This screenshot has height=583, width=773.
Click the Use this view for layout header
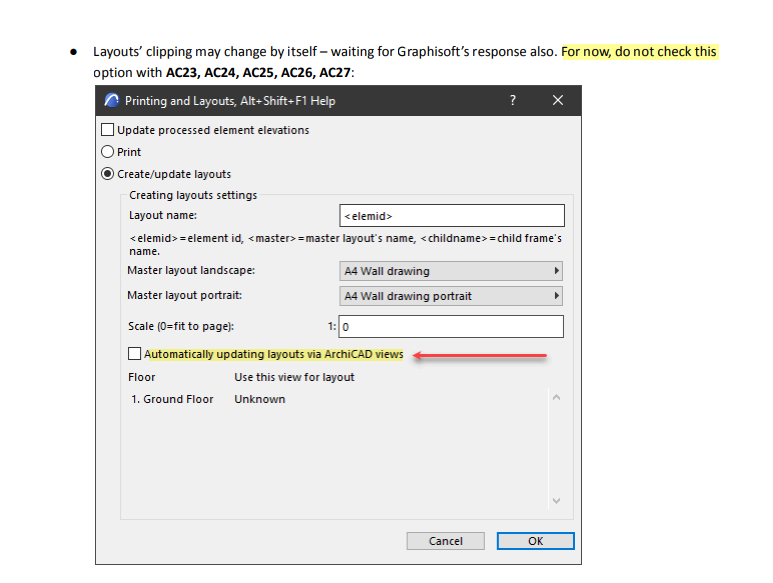point(294,377)
